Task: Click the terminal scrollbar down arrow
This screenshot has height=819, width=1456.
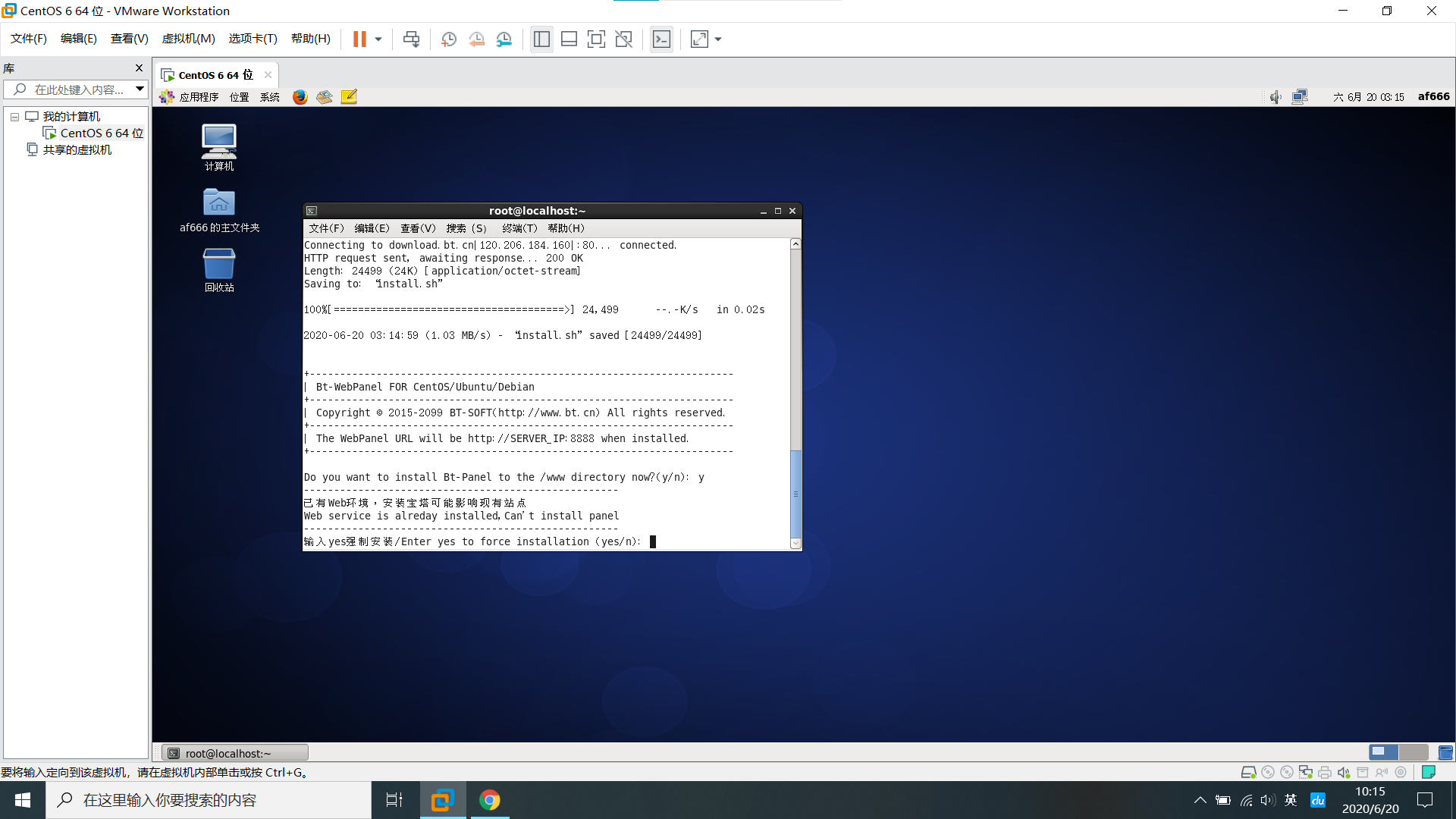Action: click(795, 544)
